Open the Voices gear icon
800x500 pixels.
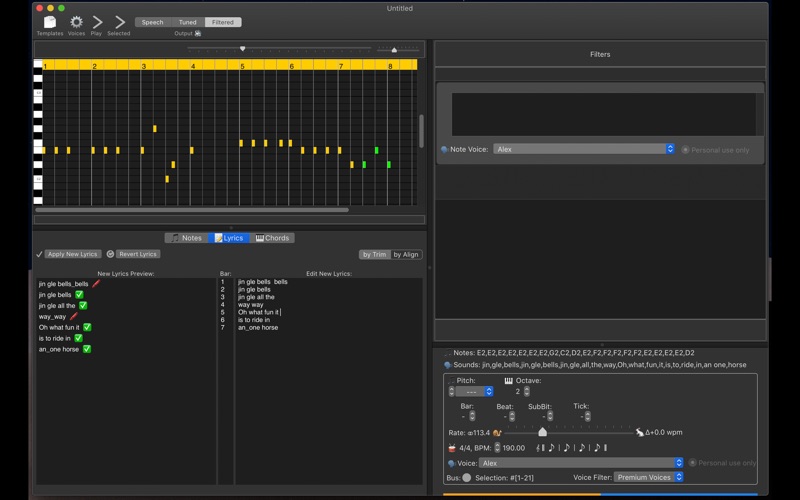pyautogui.click(x=76, y=22)
